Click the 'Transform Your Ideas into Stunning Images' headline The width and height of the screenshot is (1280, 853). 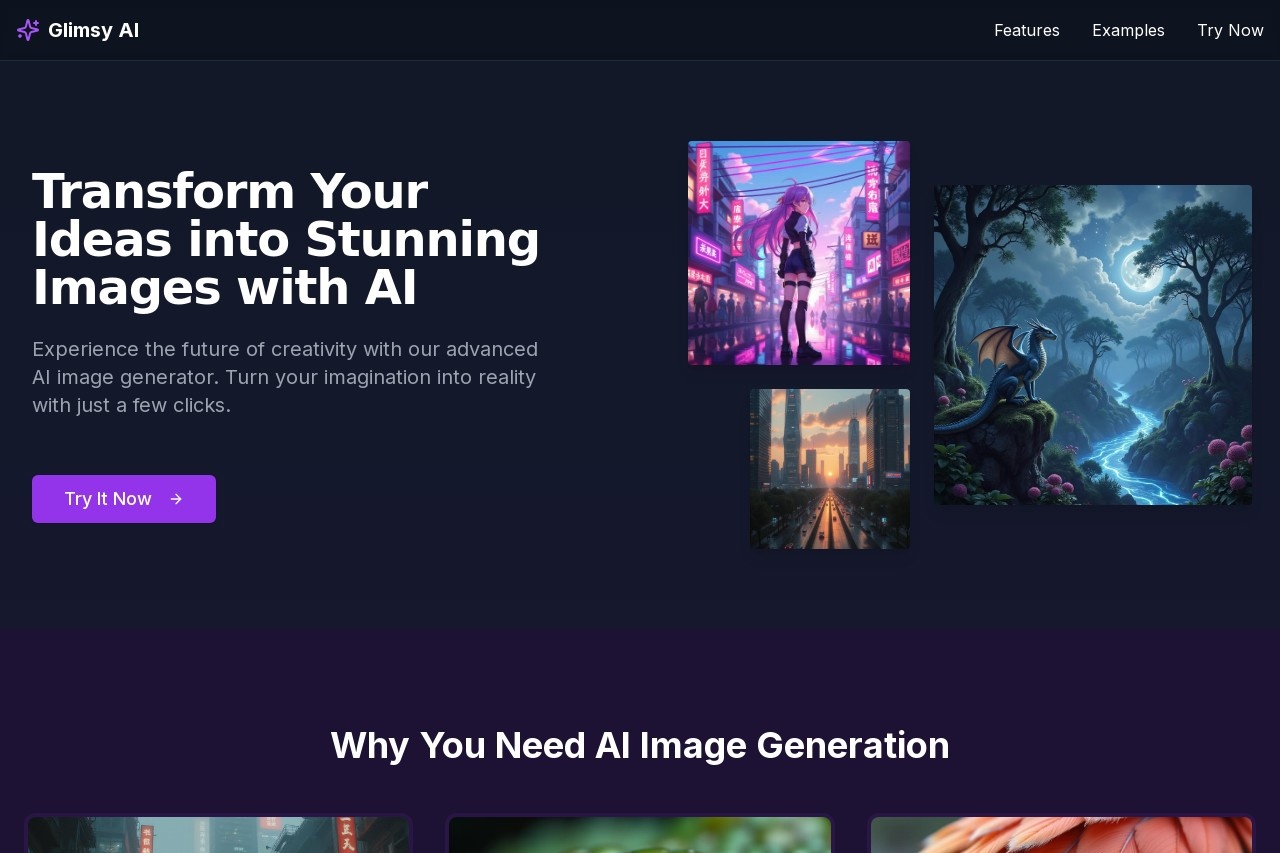pos(286,240)
